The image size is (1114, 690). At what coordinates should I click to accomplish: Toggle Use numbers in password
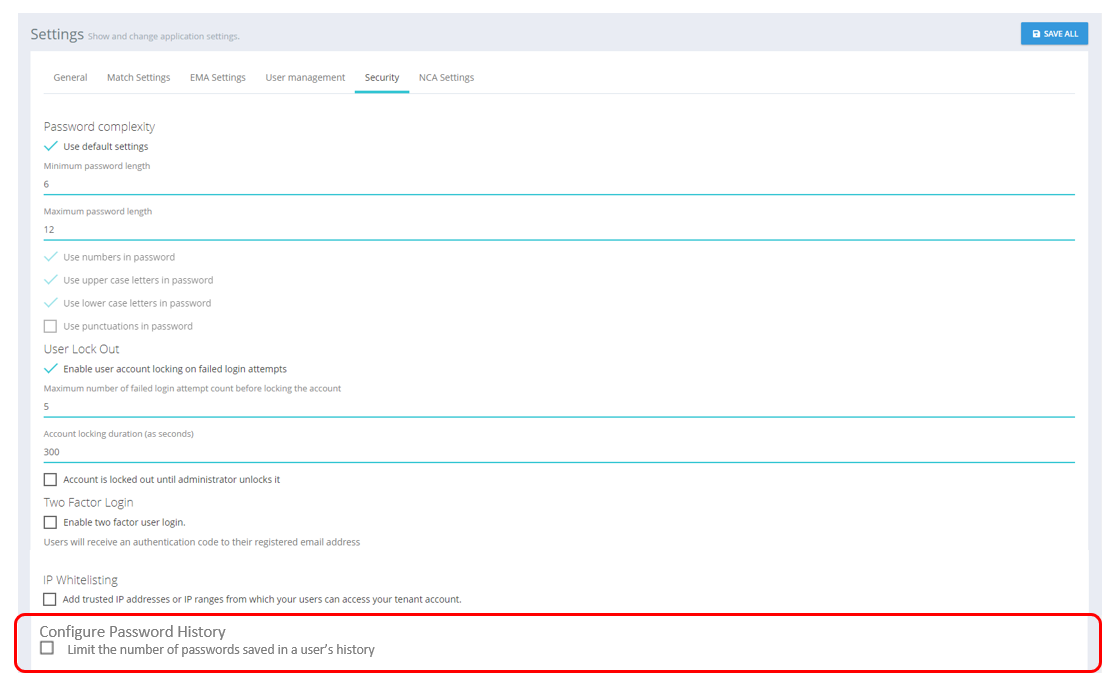[x=51, y=257]
